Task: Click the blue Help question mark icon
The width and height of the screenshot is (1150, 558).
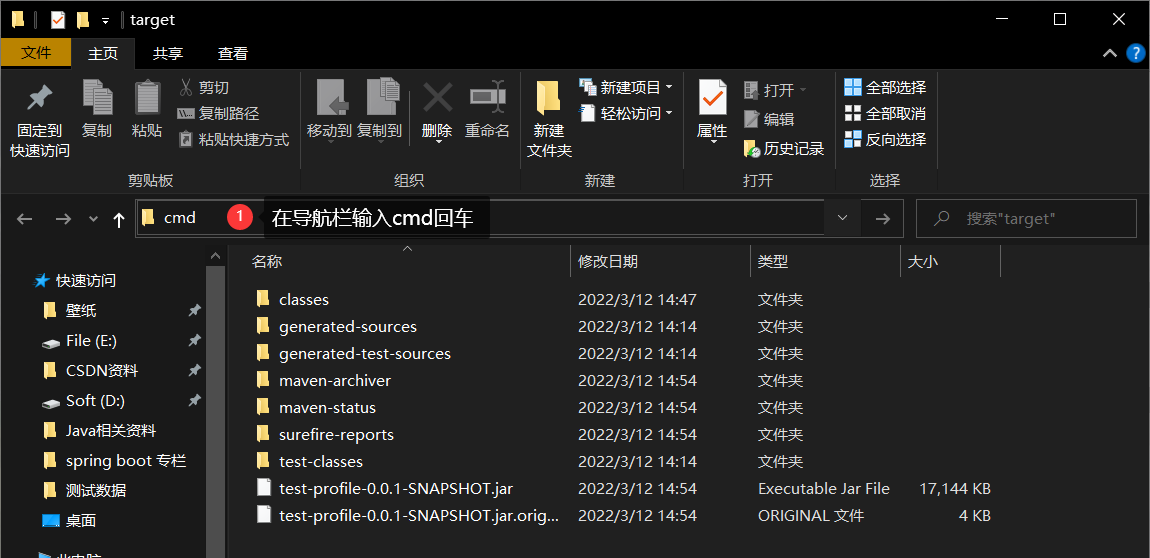Action: pyautogui.click(x=1135, y=53)
